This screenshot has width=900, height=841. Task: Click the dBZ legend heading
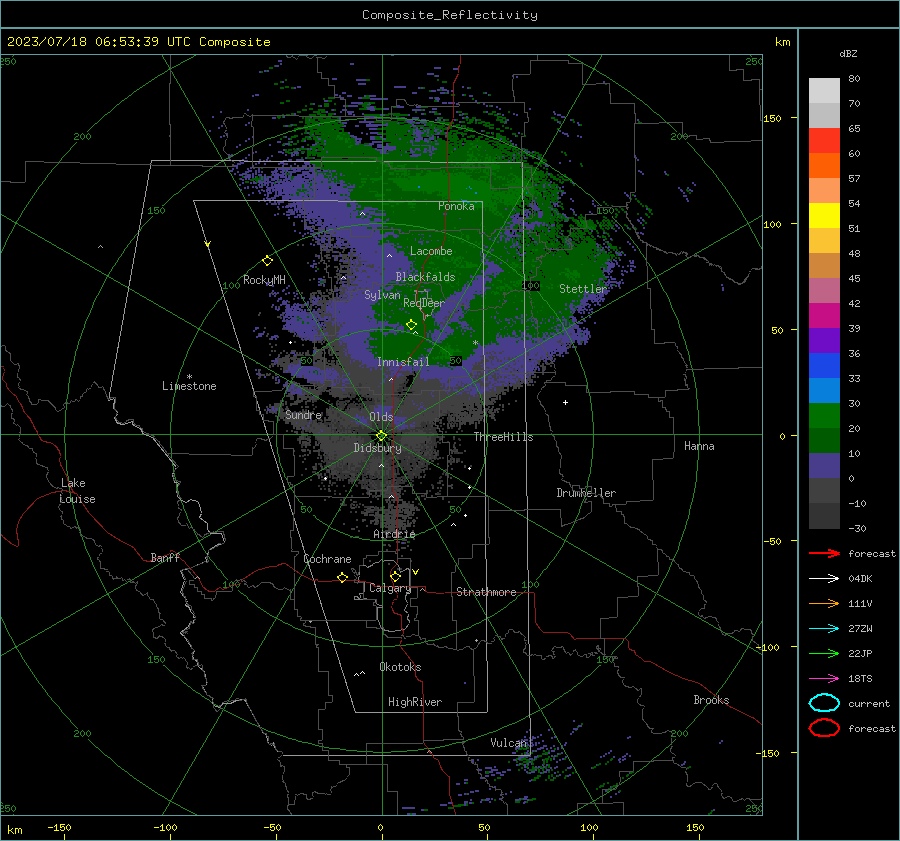pos(848,53)
